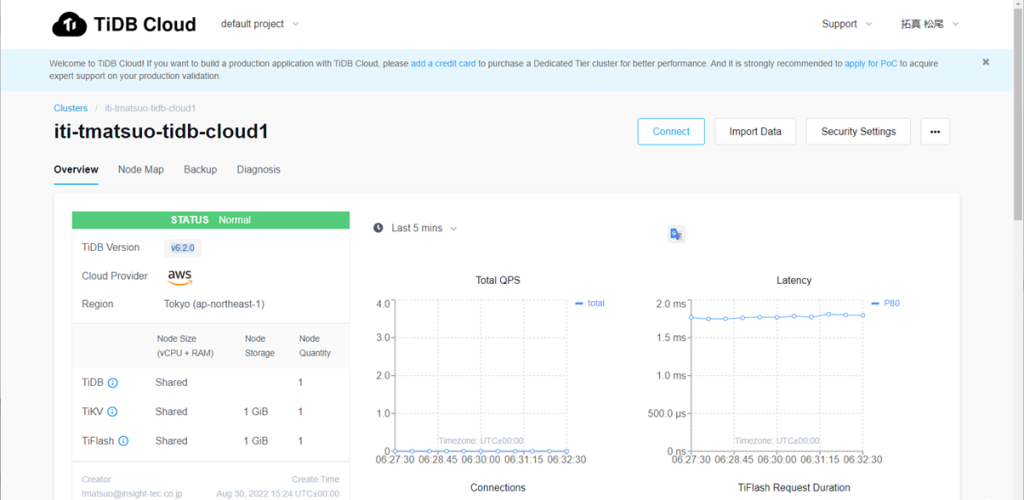The height and width of the screenshot is (500, 1024).
Task: Open the default project dropdown
Action: pos(259,24)
